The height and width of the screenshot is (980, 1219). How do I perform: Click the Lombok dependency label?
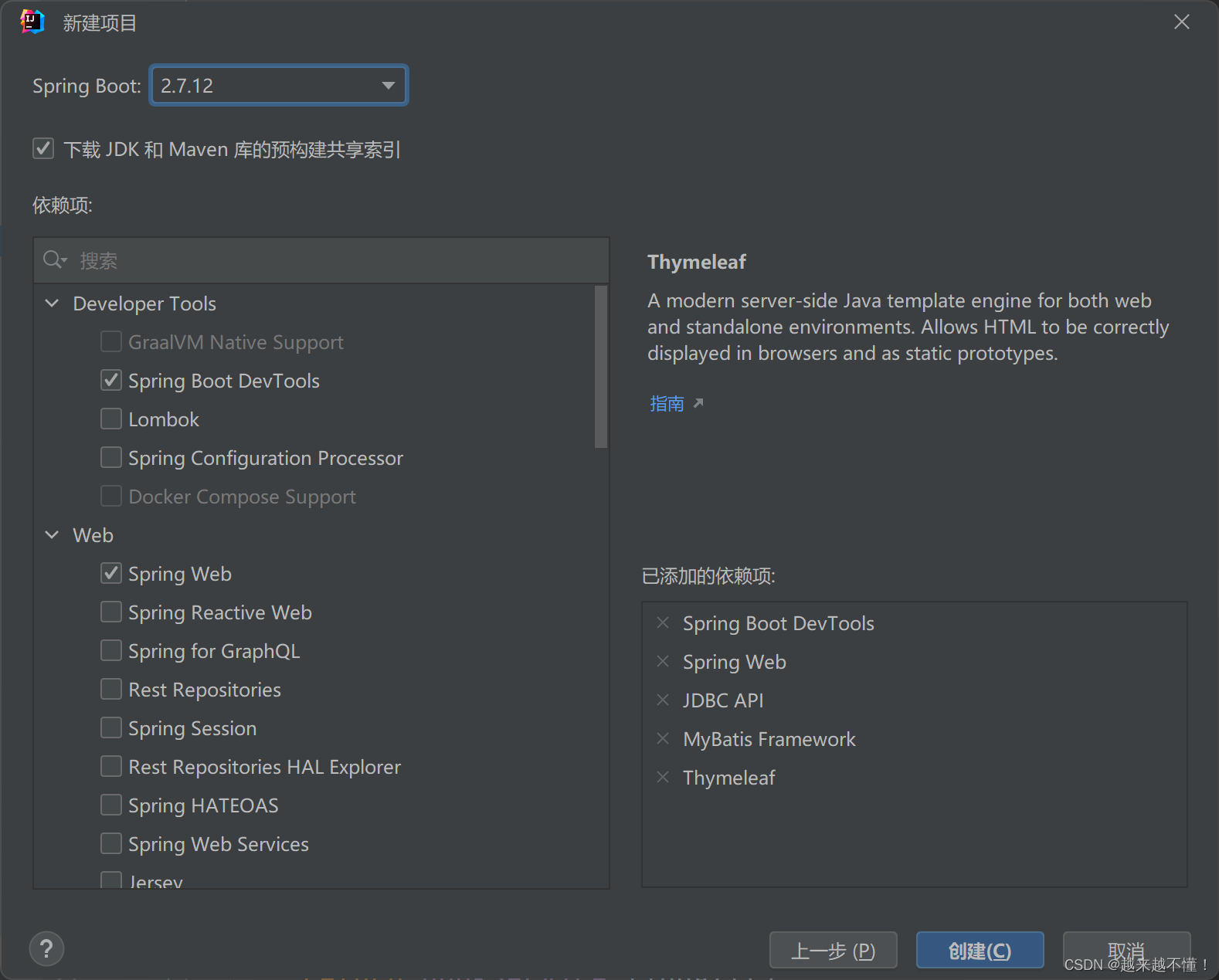164,419
